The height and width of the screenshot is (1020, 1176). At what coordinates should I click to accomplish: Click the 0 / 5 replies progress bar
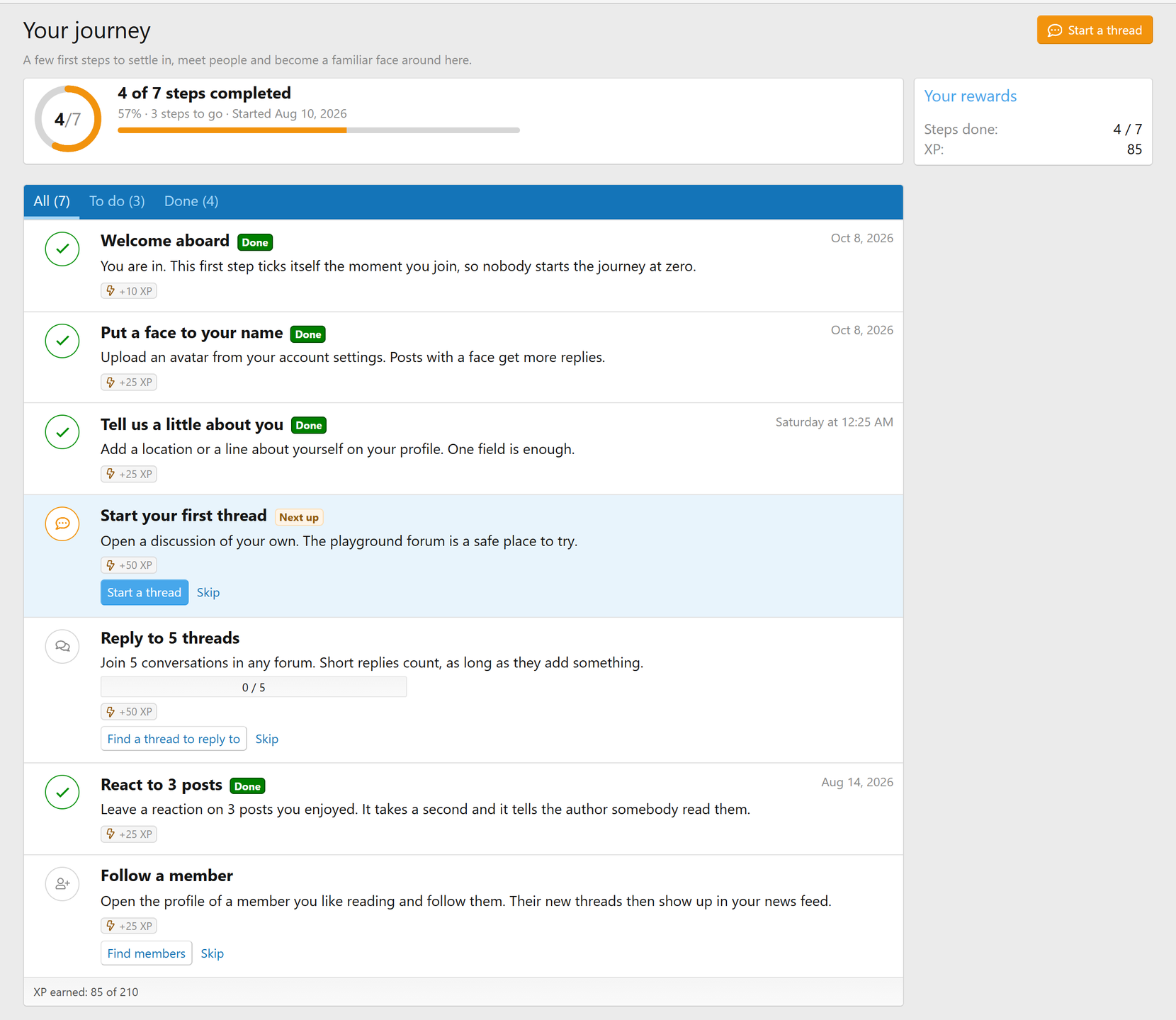coord(254,687)
